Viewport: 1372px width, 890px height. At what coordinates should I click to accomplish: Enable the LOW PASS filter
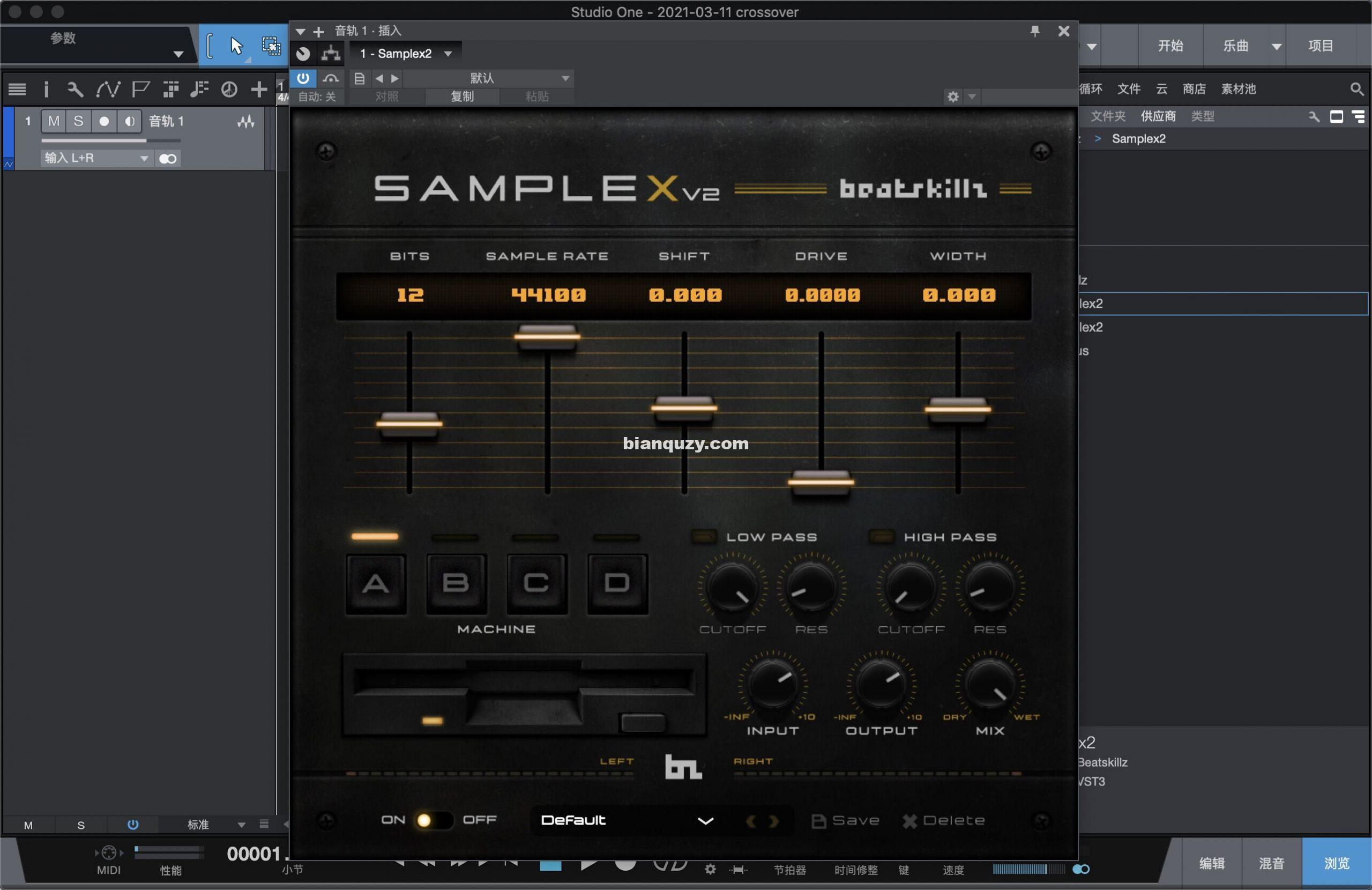(x=704, y=537)
